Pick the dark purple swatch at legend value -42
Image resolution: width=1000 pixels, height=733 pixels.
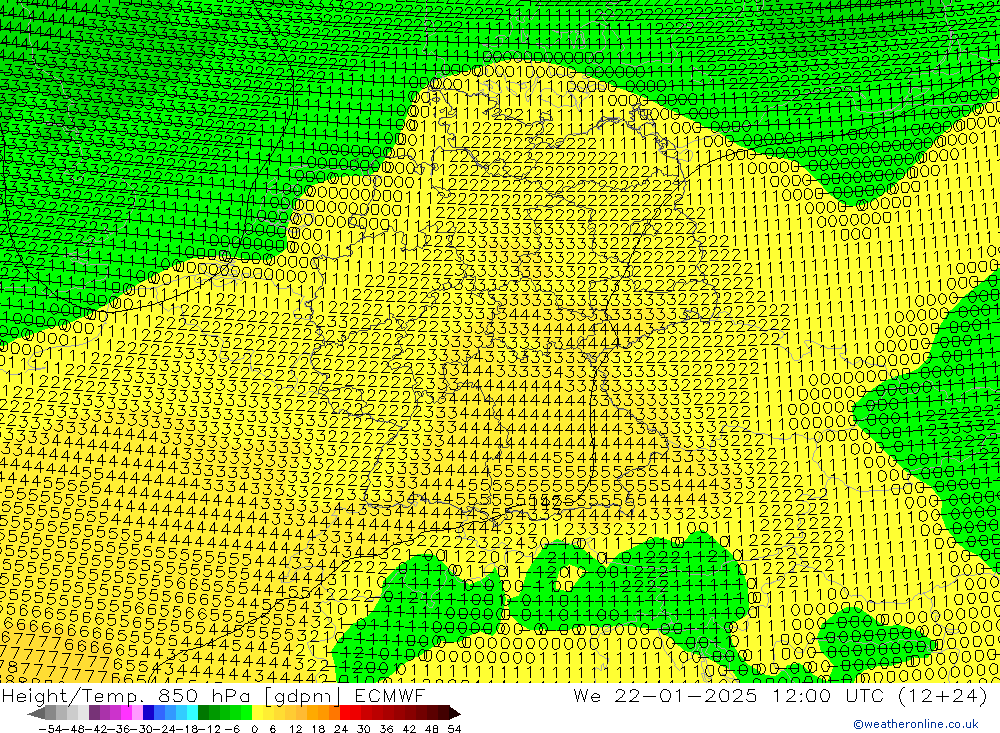point(94,713)
